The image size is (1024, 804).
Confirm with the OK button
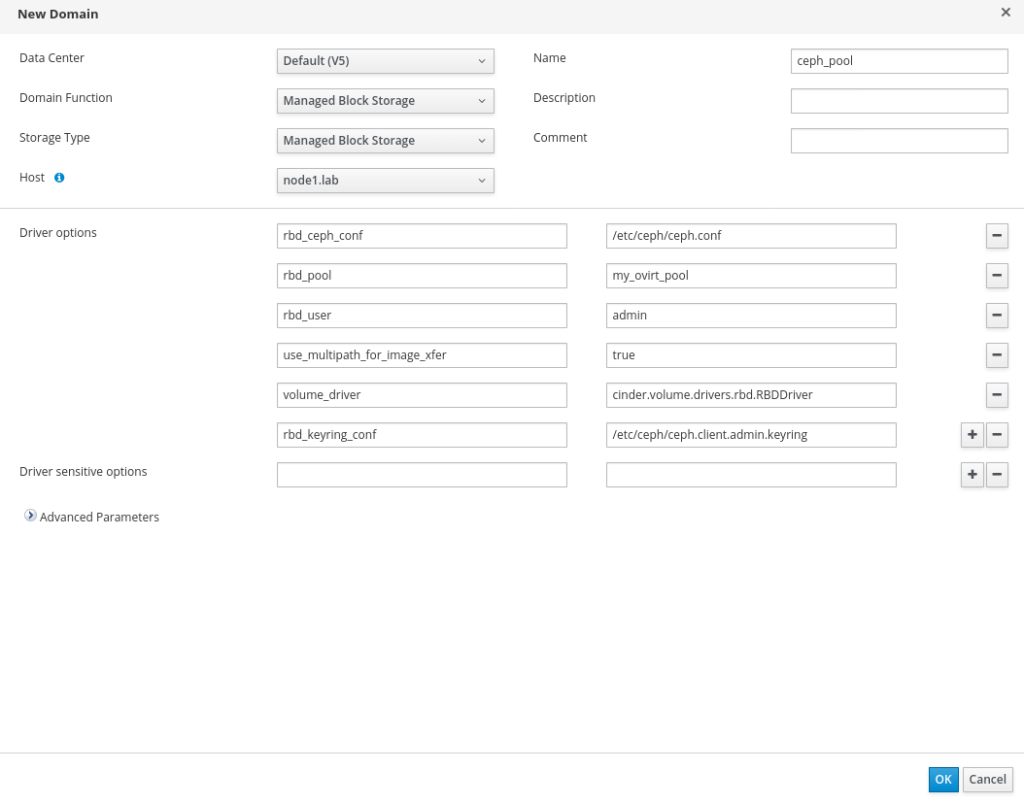tap(943, 779)
